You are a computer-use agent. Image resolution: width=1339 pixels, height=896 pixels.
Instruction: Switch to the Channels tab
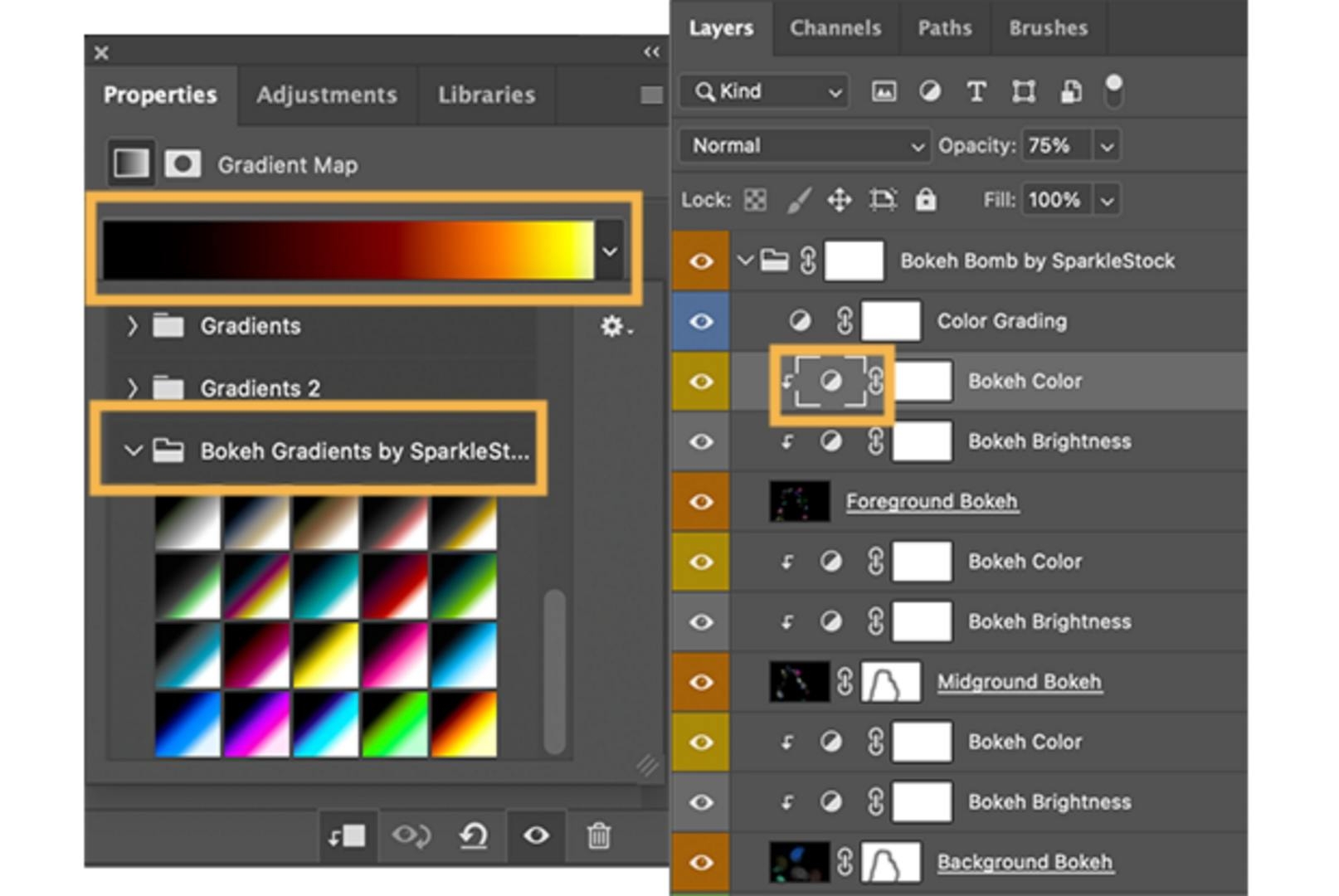(835, 27)
